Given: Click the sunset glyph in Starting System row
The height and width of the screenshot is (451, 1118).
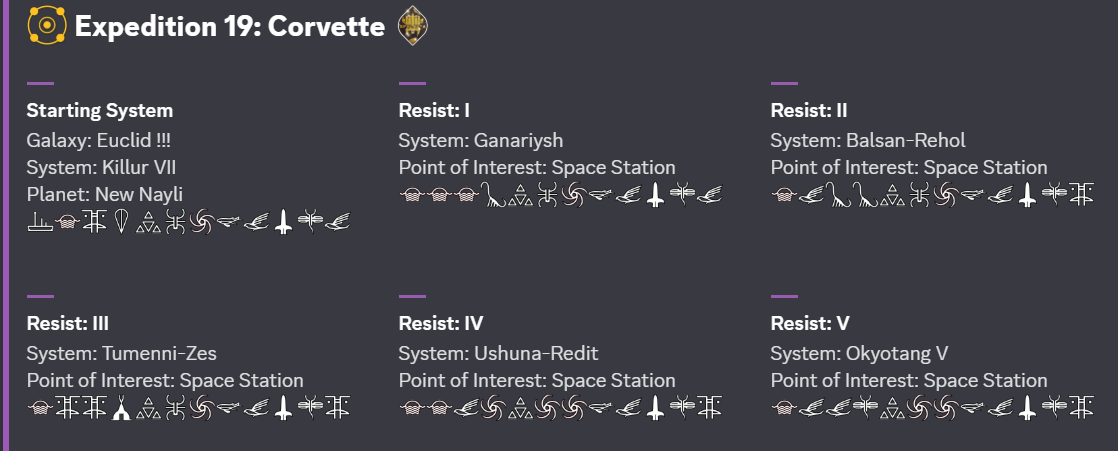Looking at the screenshot, I should [39, 223].
